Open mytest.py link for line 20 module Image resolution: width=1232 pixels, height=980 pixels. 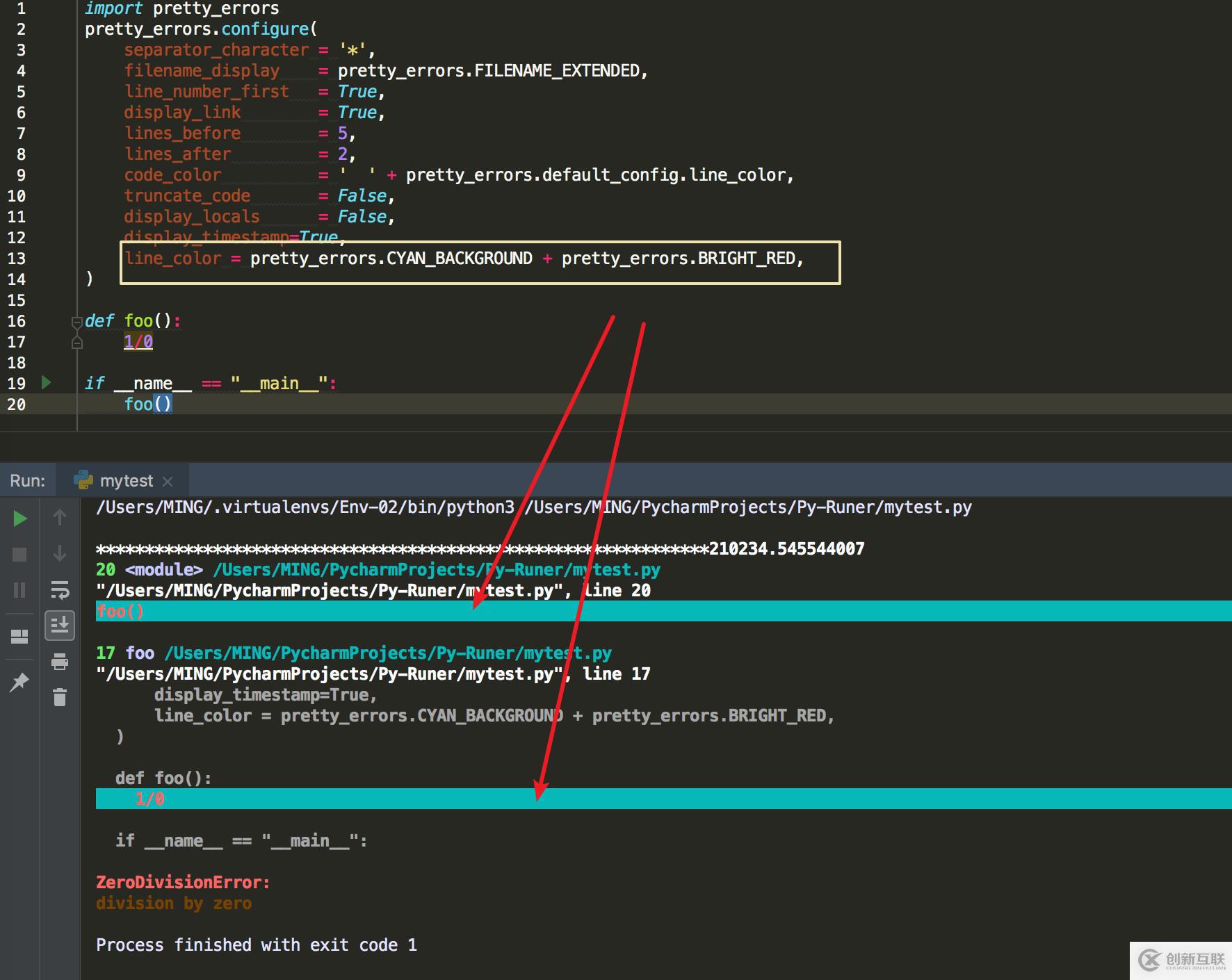[437, 570]
